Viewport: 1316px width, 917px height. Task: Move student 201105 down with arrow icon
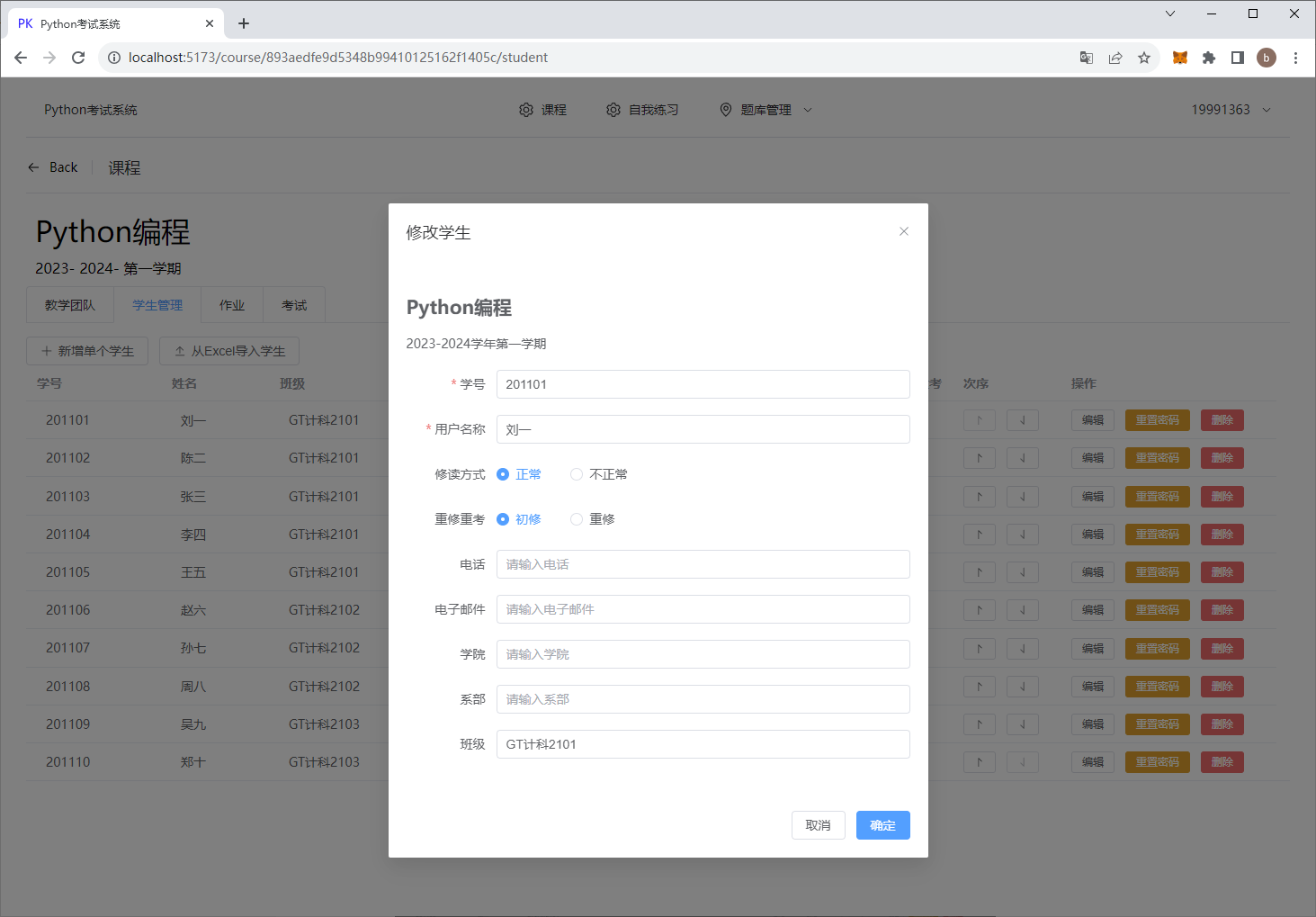(1022, 572)
